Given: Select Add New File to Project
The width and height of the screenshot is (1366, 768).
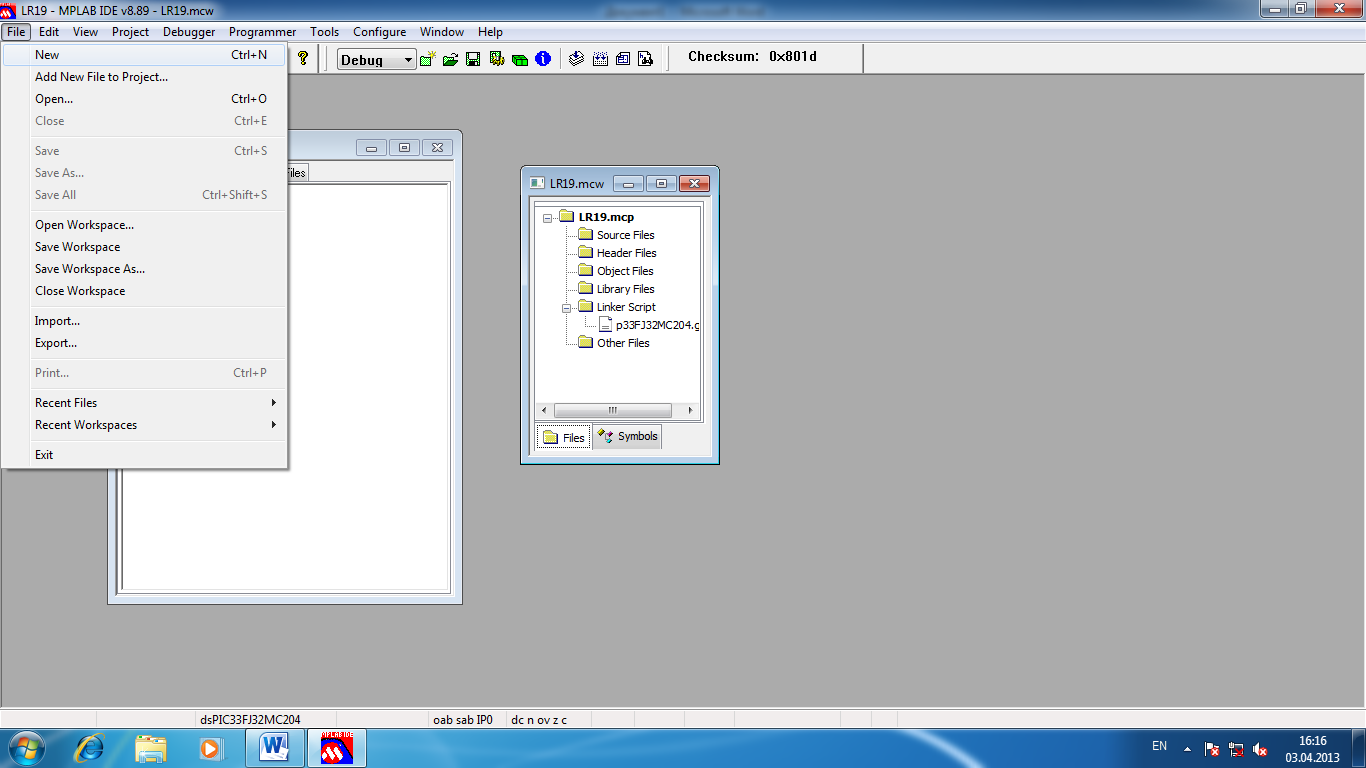Looking at the screenshot, I should 144,77.
